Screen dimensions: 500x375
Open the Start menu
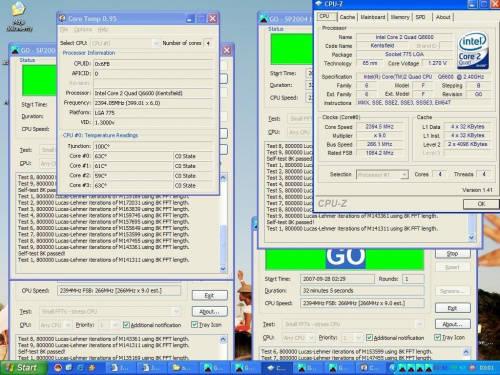(23, 367)
